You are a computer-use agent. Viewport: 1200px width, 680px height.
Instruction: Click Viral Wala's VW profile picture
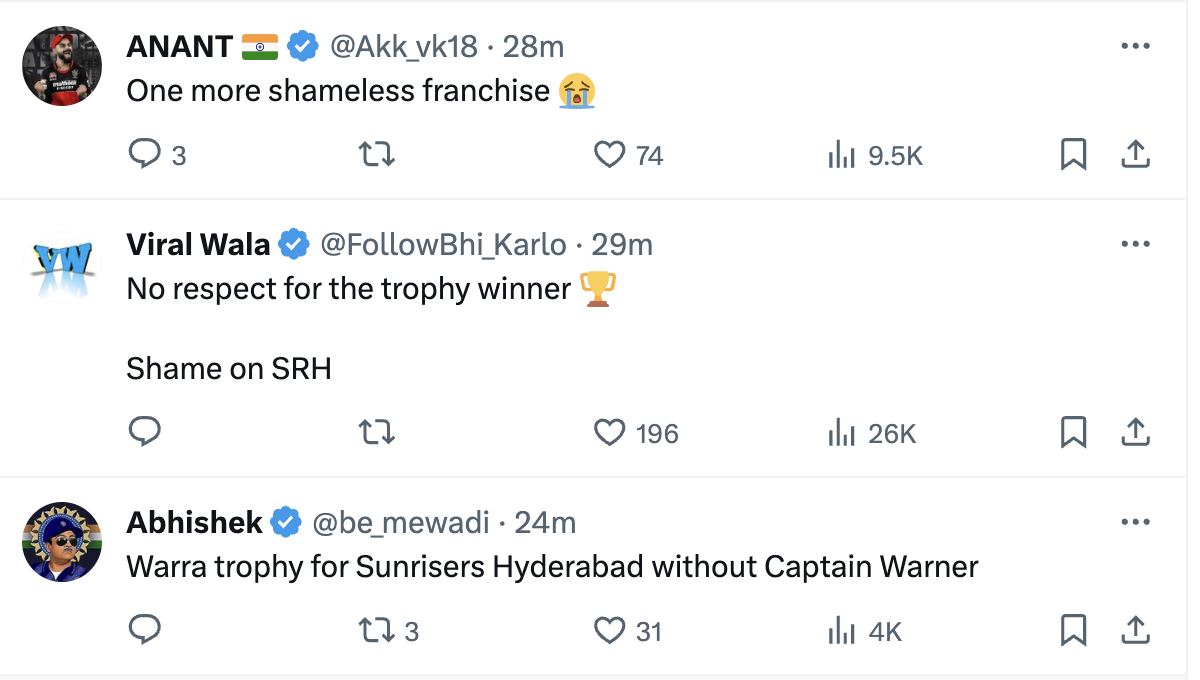tap(62, 264)
